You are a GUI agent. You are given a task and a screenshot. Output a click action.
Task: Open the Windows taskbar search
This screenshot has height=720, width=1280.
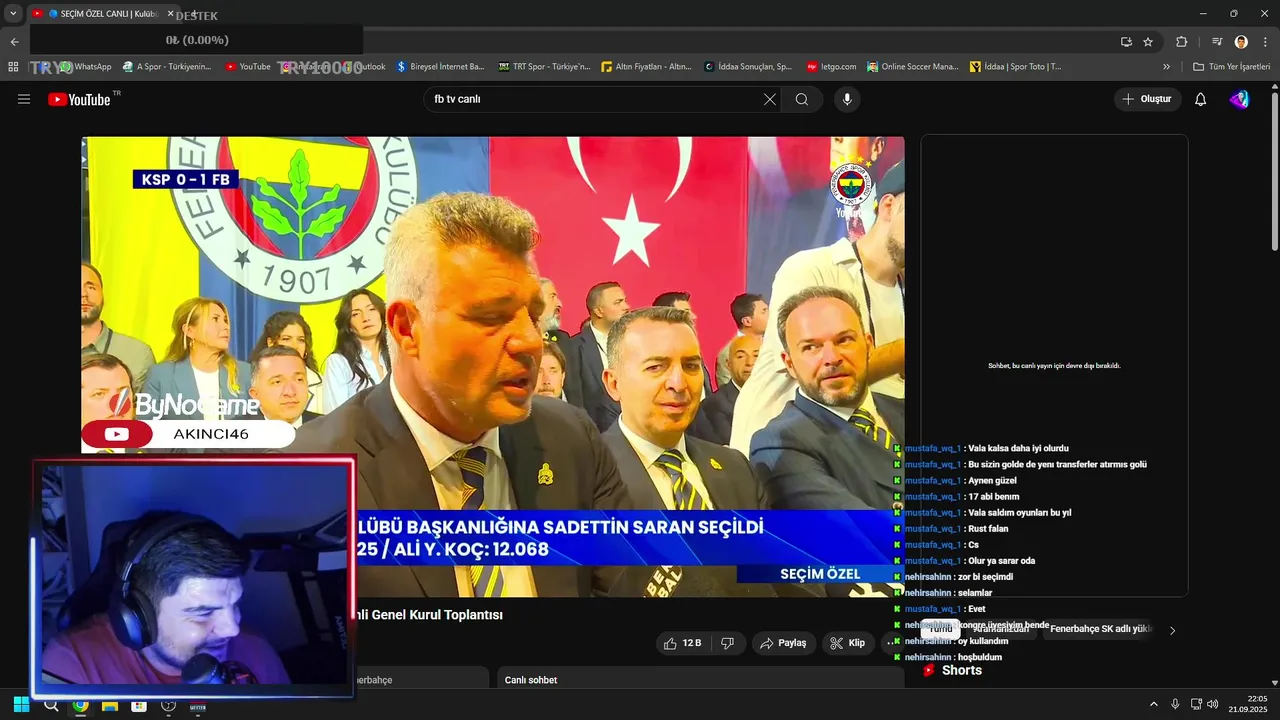pos(51,705)
